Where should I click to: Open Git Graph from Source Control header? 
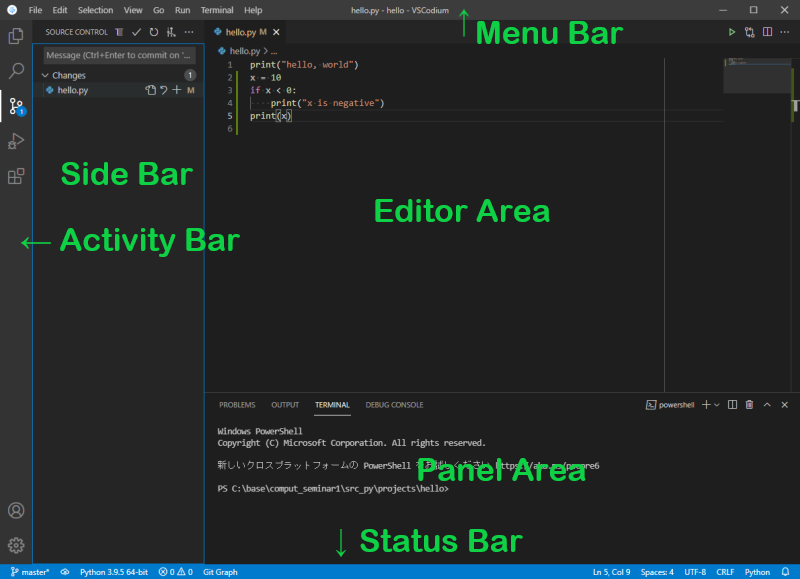pyautogui.click(x=171, y=32)
